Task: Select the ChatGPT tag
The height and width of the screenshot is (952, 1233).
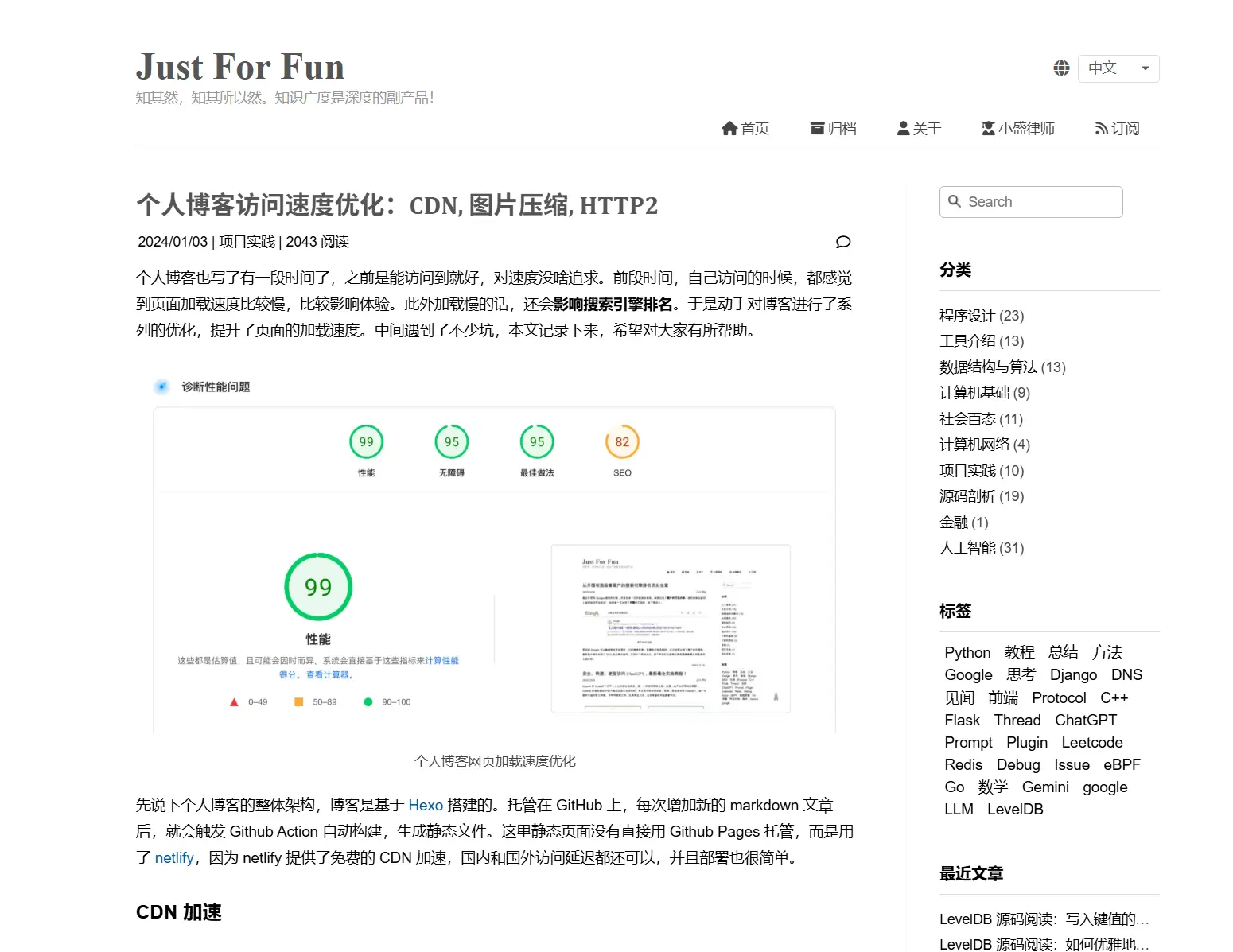Action: point(1085,721)
